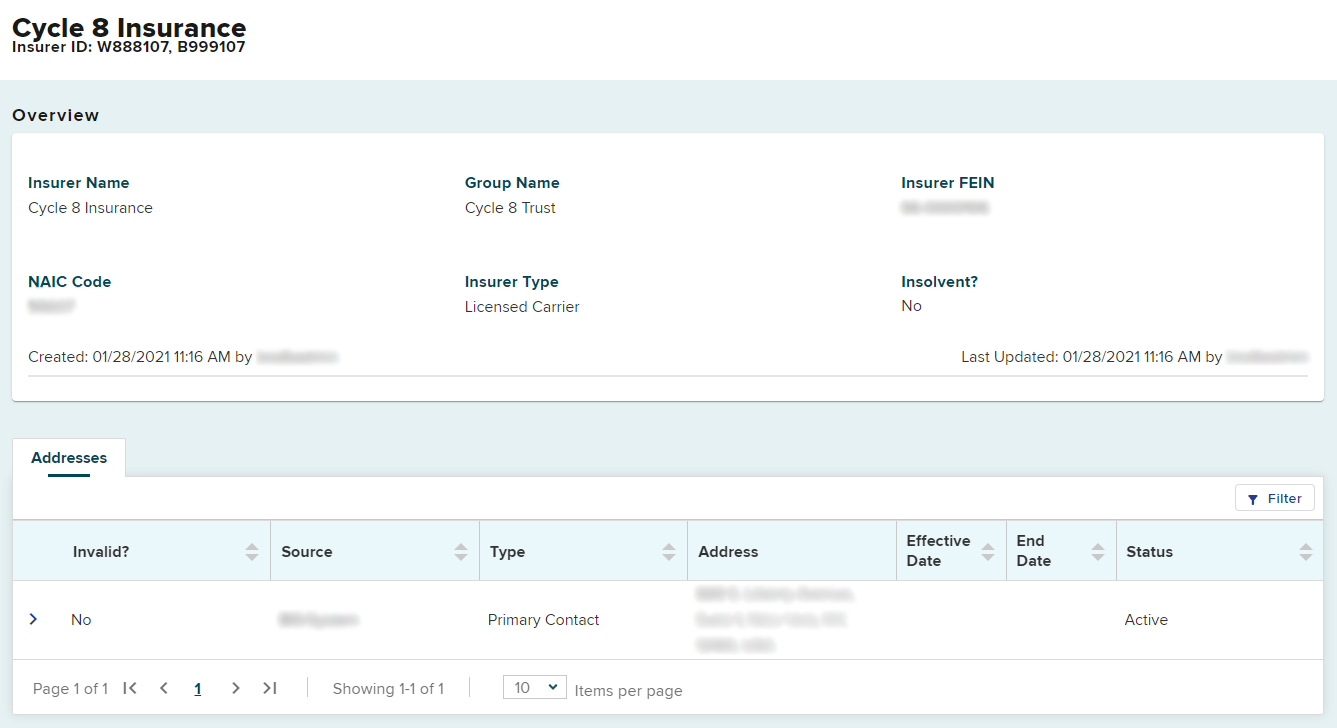
Task: Jump to the last page icon
Action: 270,688
